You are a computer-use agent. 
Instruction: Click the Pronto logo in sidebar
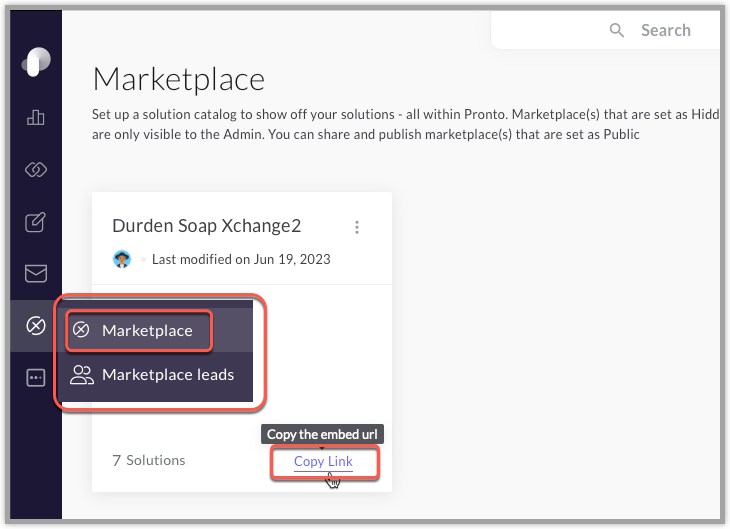[x=36, y=61]
